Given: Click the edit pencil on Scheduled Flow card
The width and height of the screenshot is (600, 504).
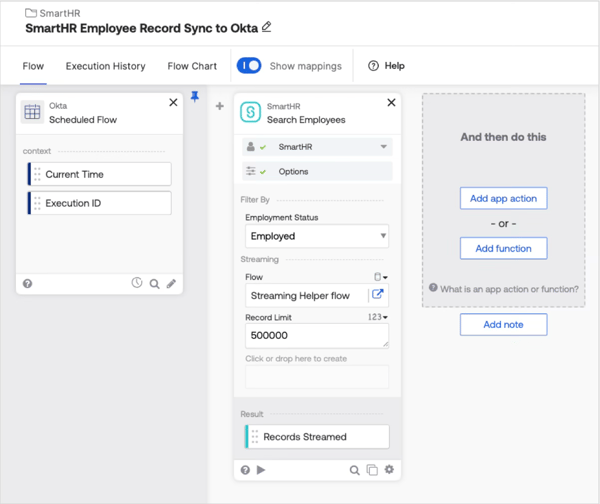Looking at the screenshot, I should click(x=171, y=283).
